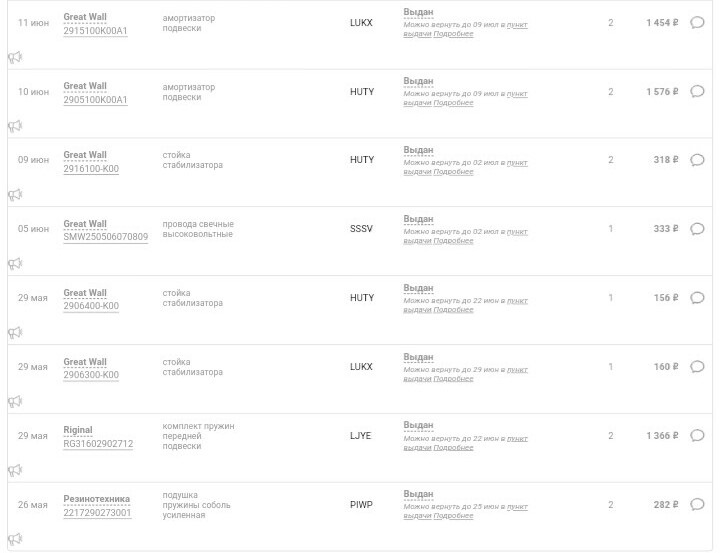Expand Выдан status for 10 июн order

click(x=418, y=81)
